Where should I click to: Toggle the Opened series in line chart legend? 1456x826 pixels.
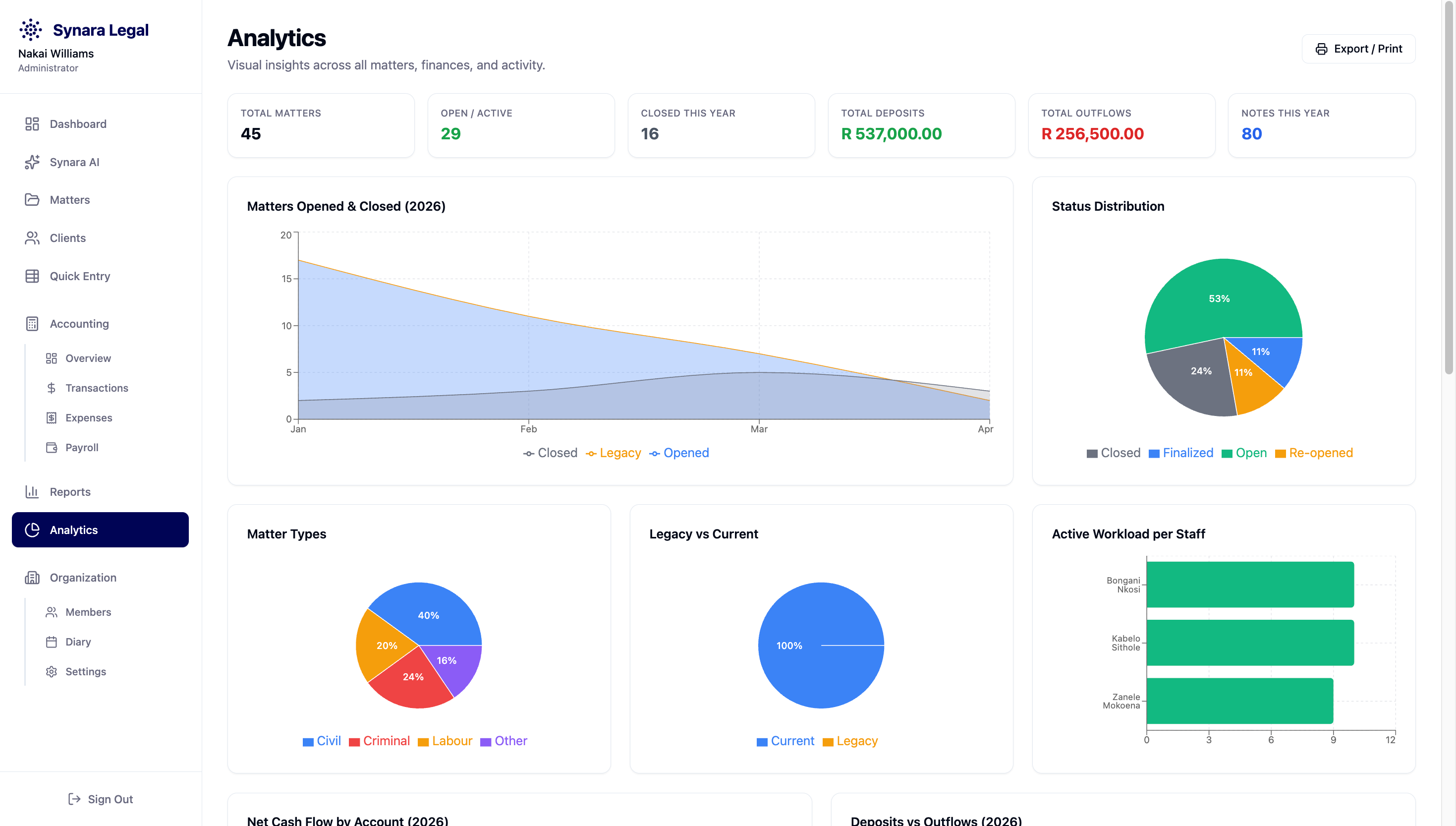coord(678,453)
